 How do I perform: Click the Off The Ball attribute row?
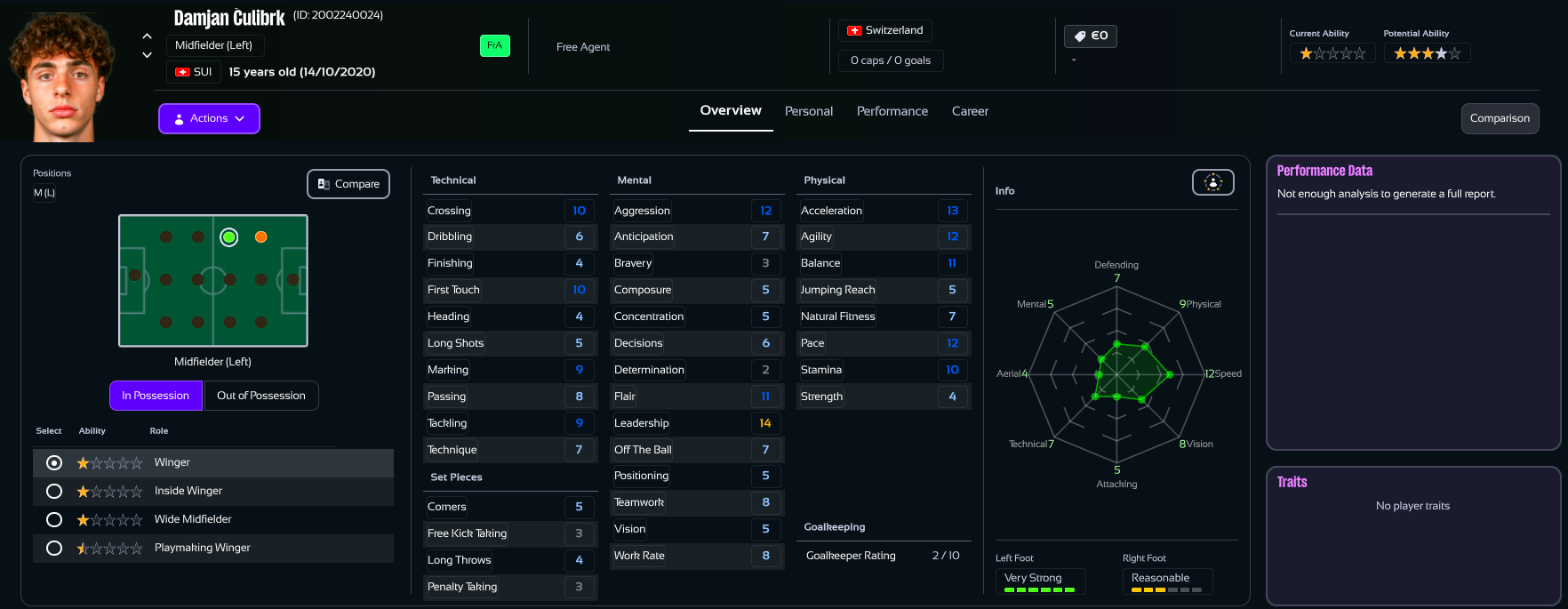click(697, 450)
